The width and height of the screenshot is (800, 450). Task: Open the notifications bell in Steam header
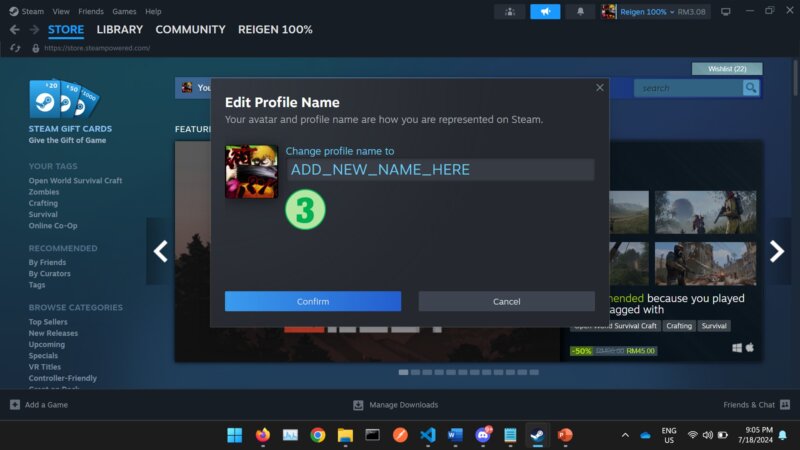pos(580,11)
